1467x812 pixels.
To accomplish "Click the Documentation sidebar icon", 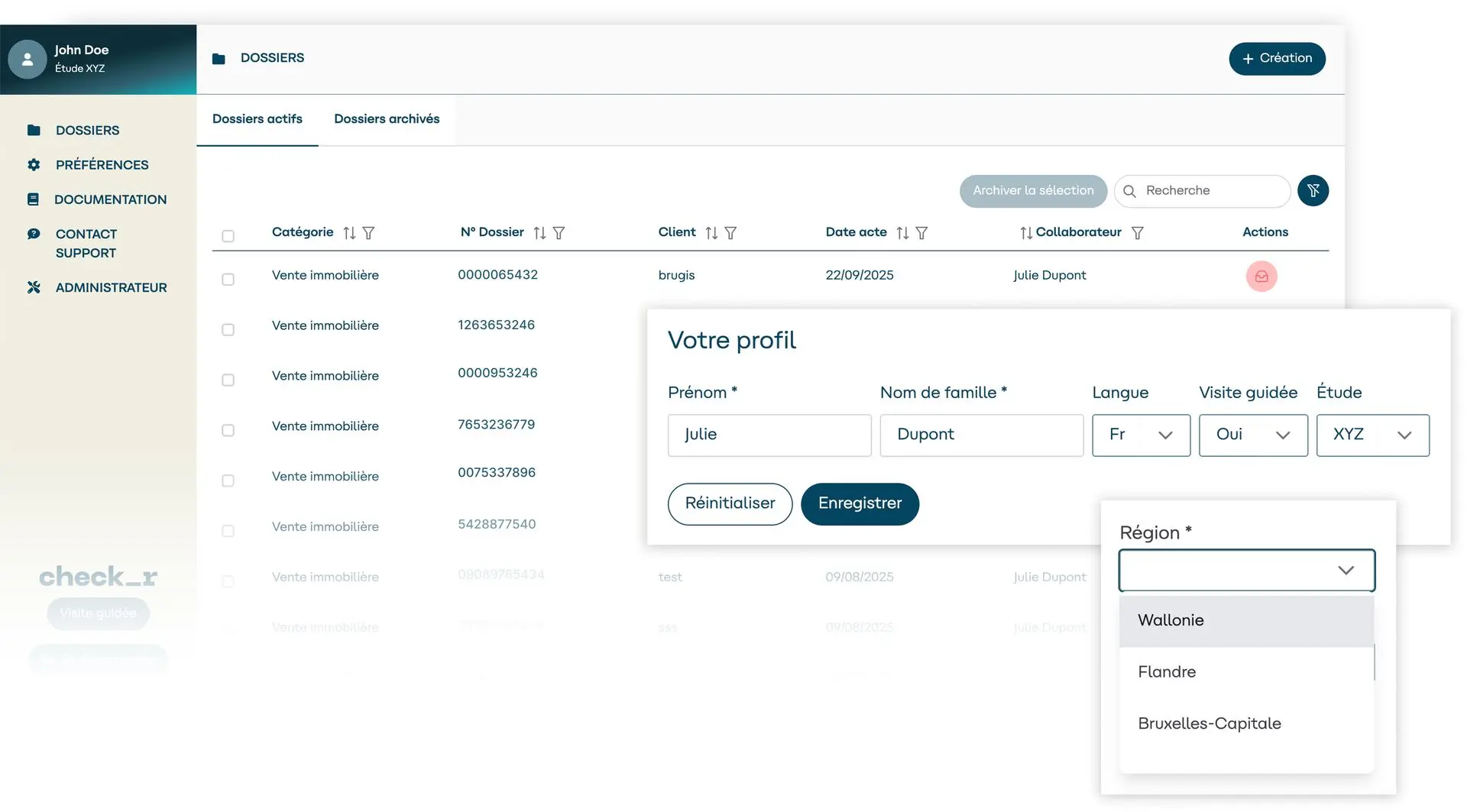I will tap(34, 199).
